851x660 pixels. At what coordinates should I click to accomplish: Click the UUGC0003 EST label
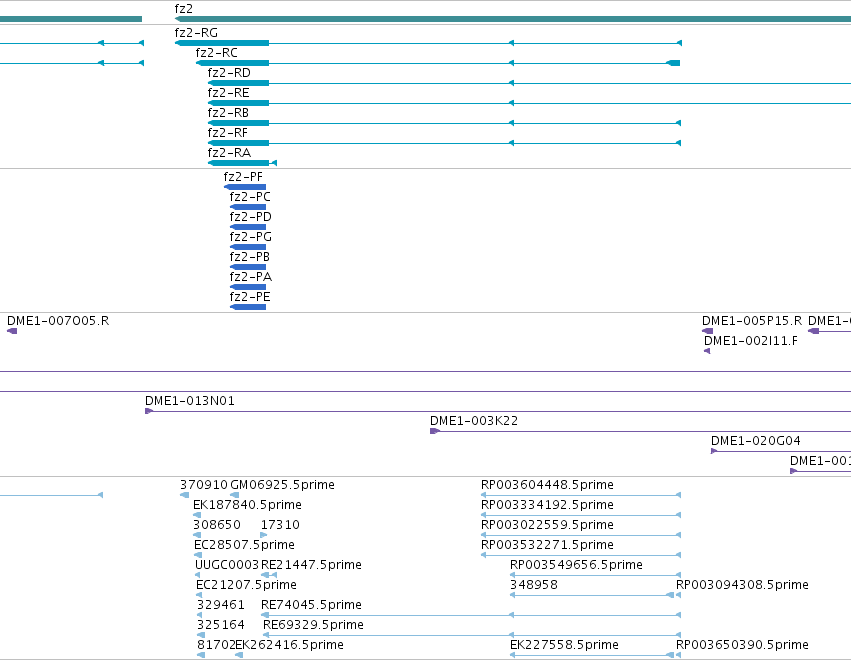[227, 565]
